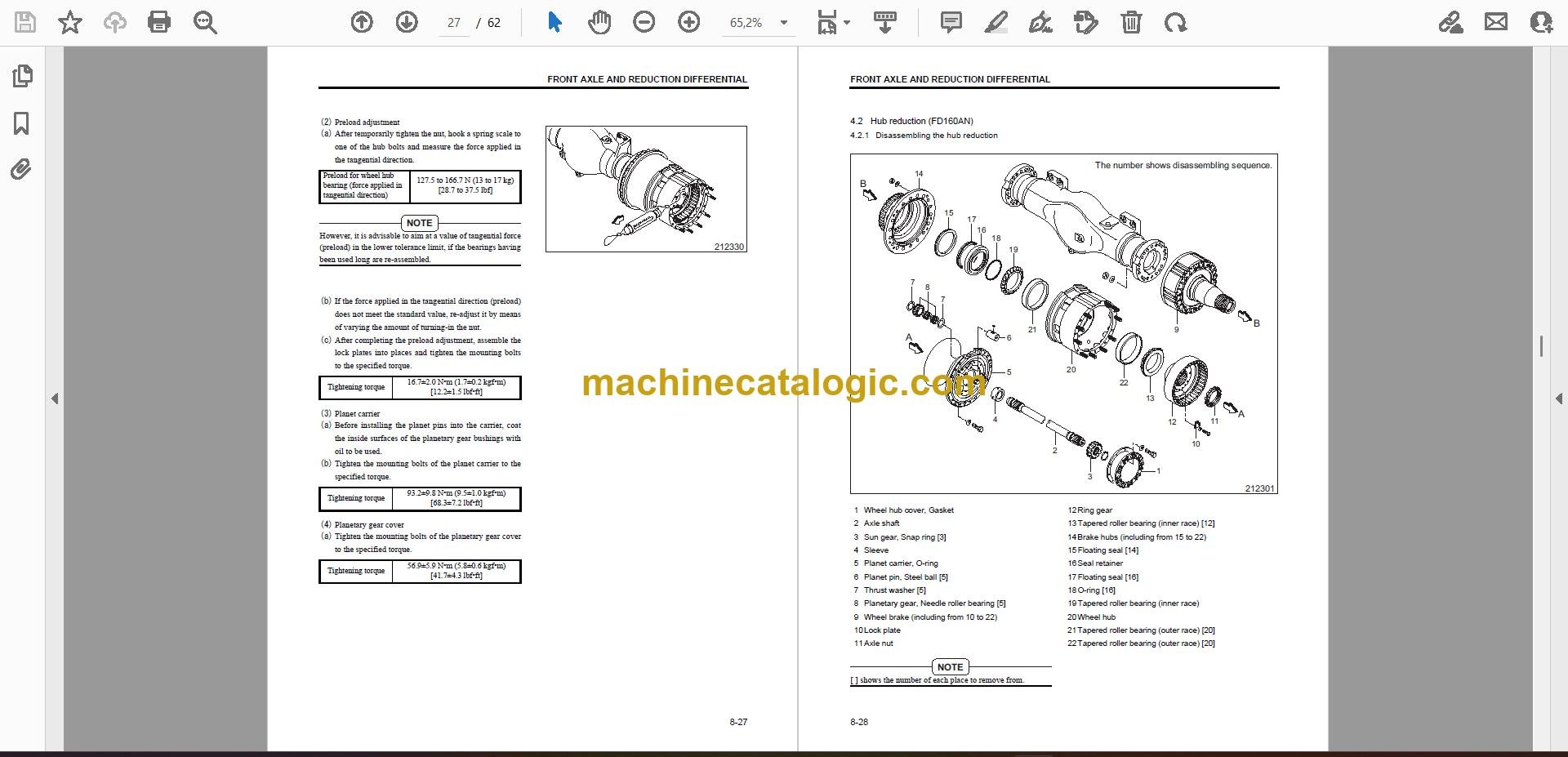Open the 65,2% zoom level dropdown
This screenshot has height=757, width=1568.
click(x=759, y=23)
